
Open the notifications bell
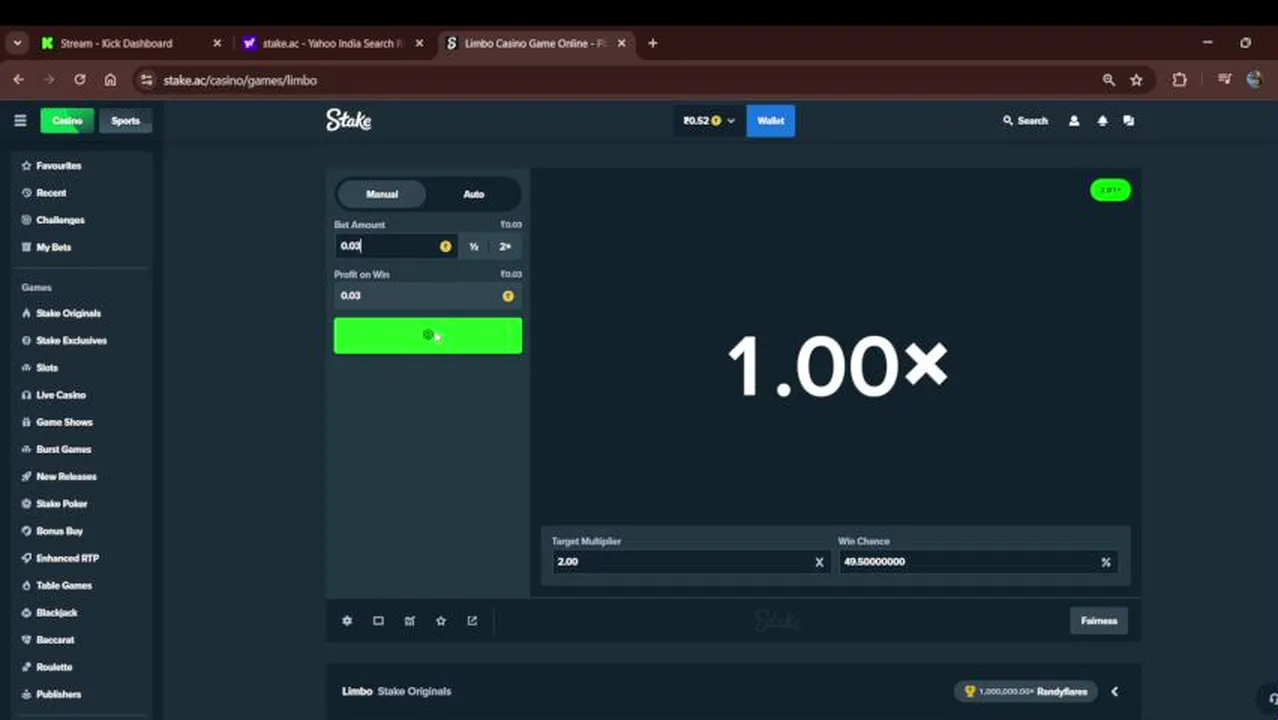(1102, 121)
